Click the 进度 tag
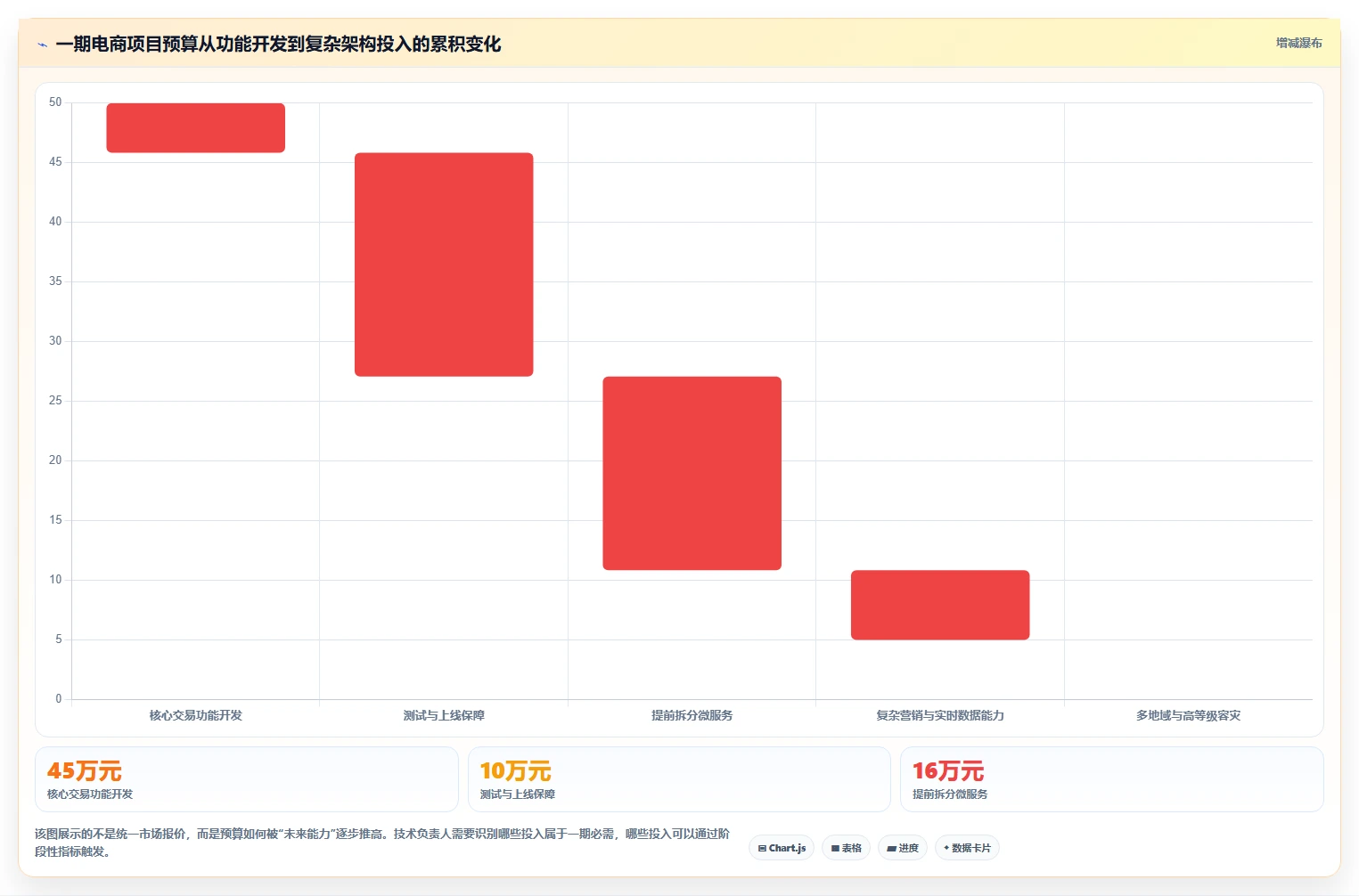 pos(903,848)
